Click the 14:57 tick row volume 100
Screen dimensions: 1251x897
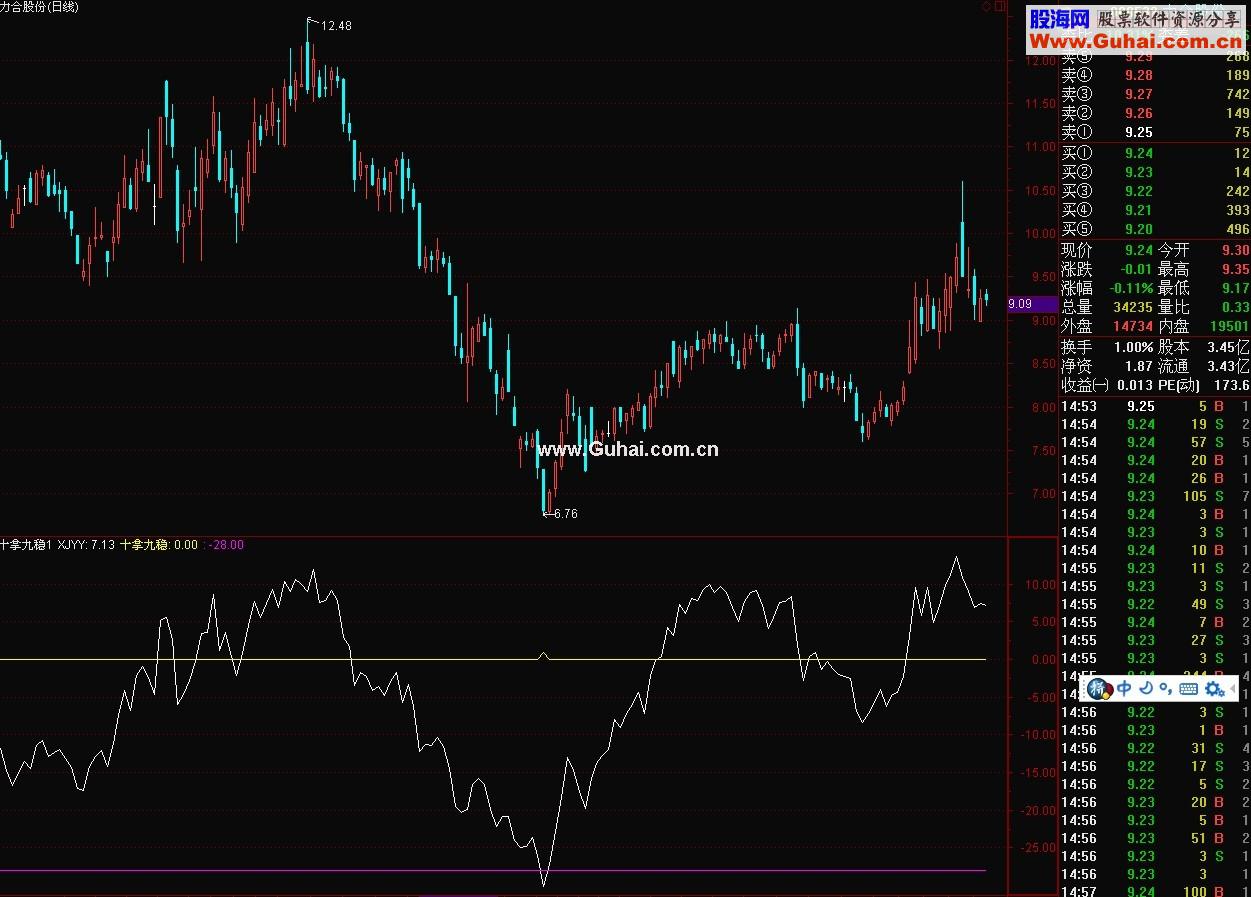pos(1155,891)
